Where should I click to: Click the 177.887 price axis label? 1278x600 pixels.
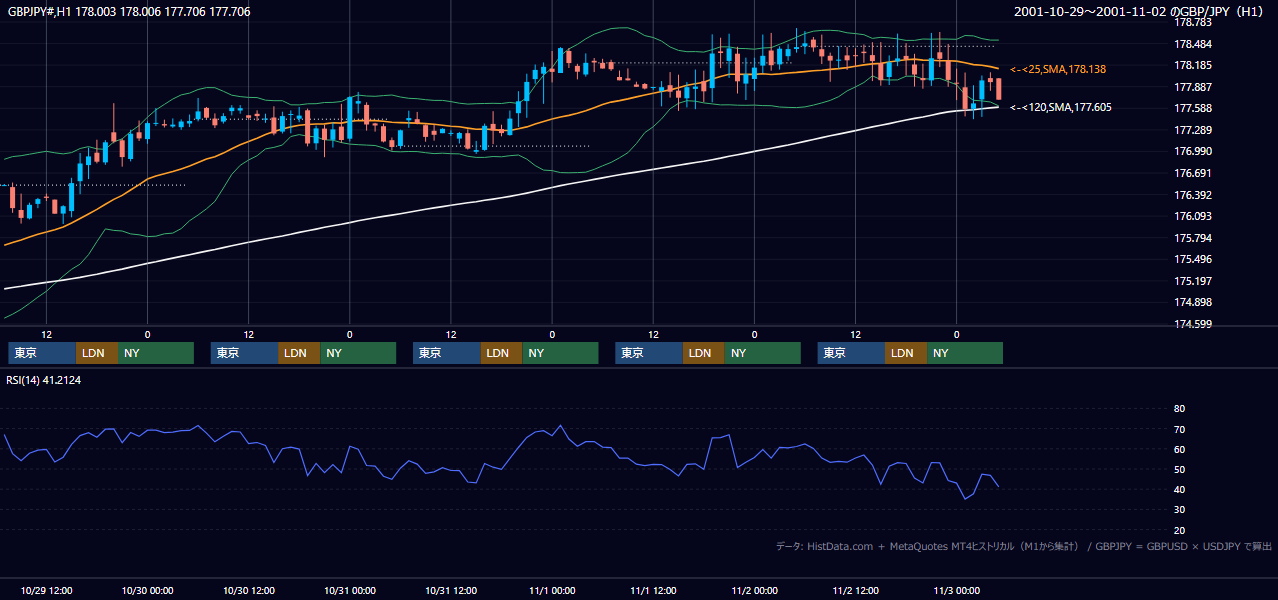[1193, 87]
